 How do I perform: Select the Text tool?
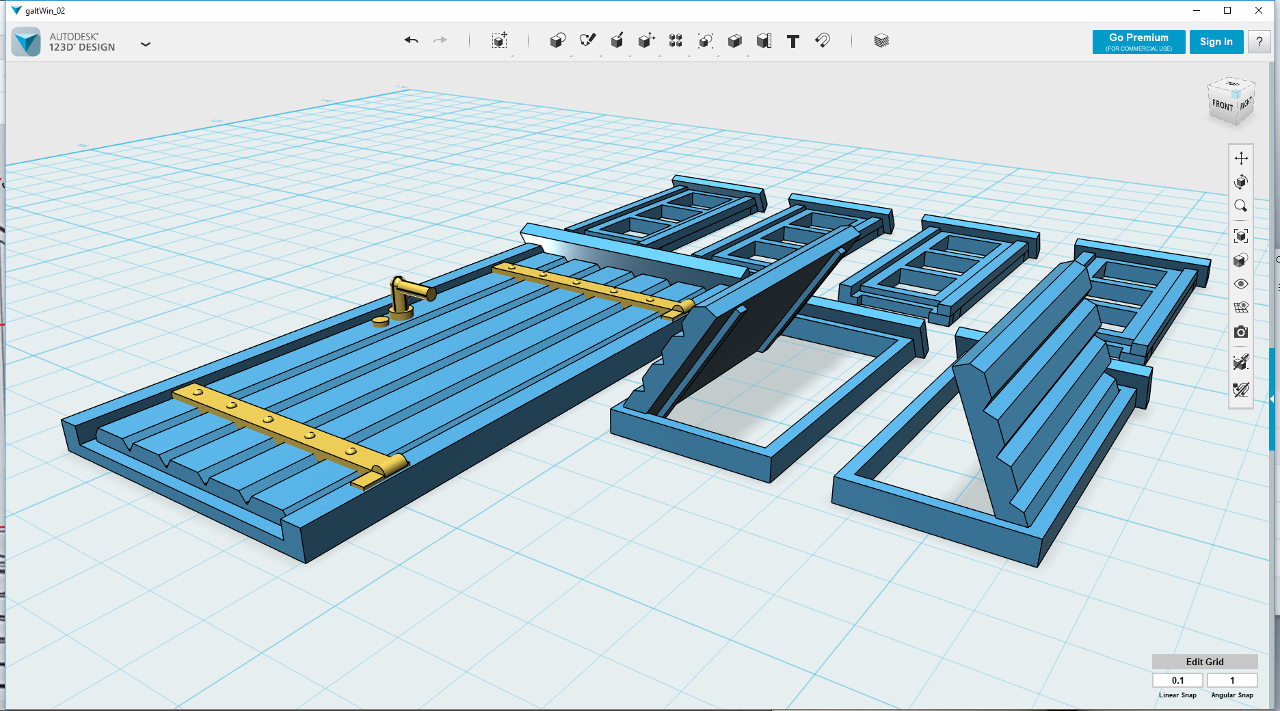793,41
